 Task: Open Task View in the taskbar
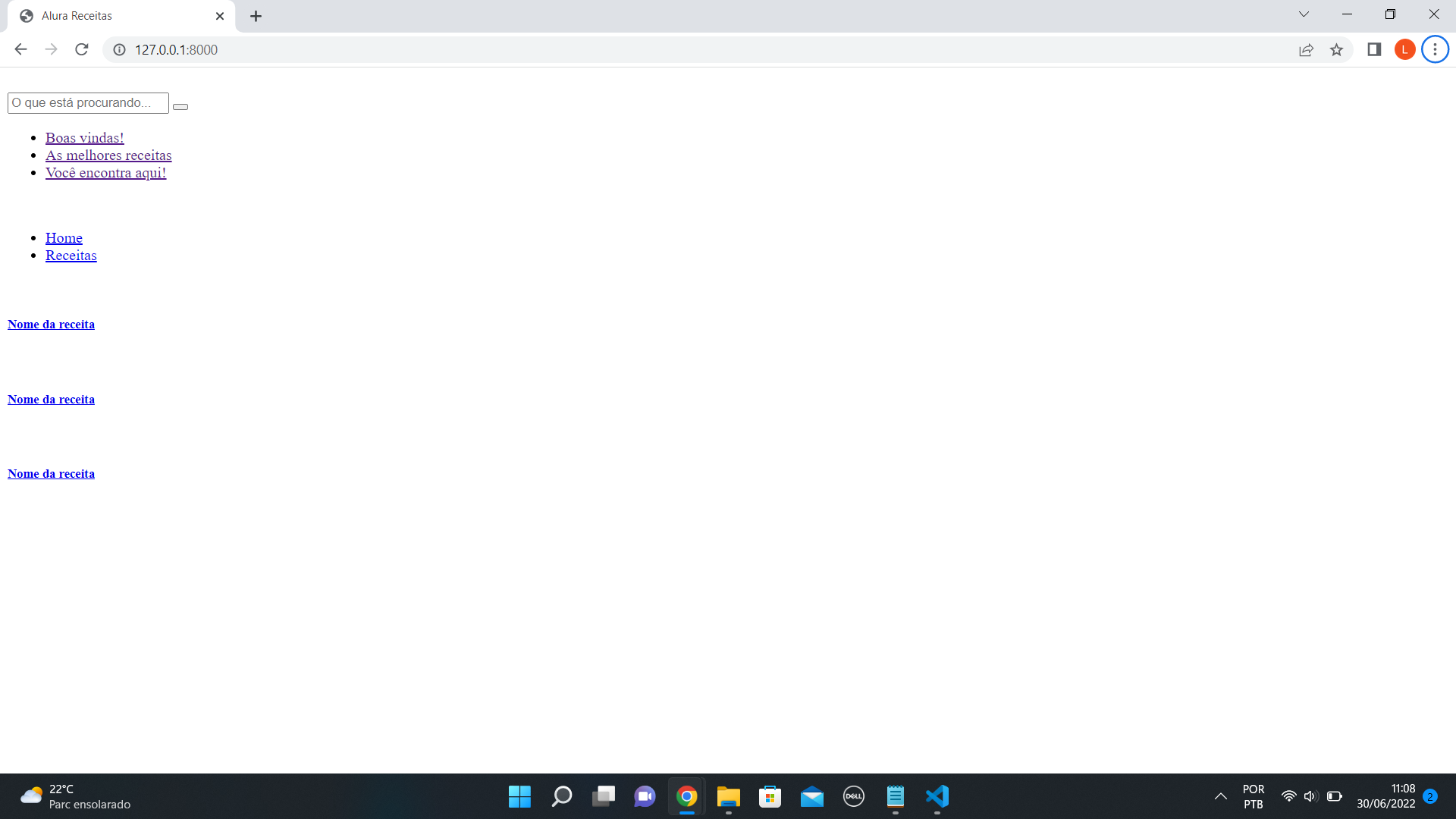click(604, 796)
